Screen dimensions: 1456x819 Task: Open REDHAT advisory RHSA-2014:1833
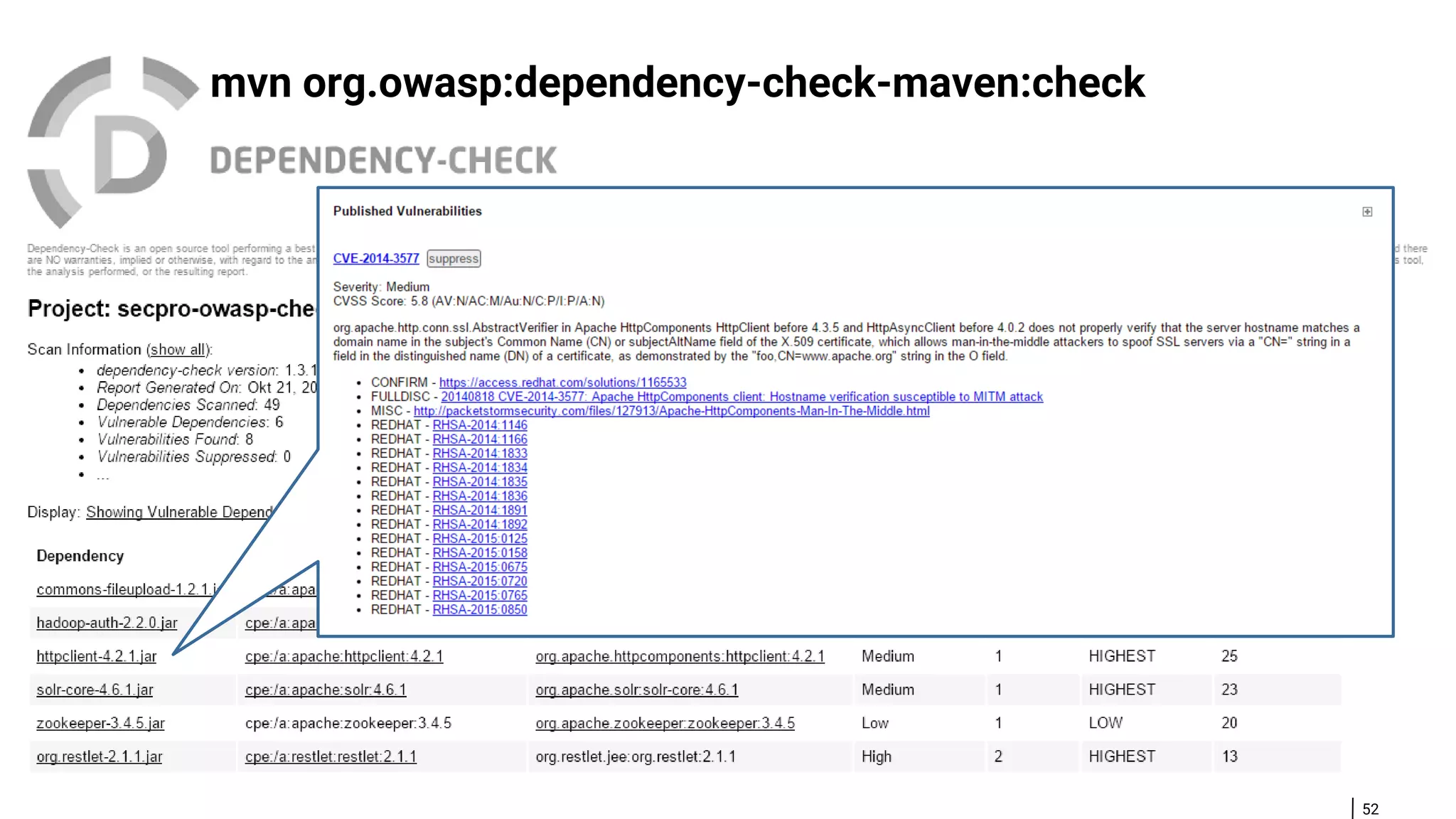[480, 454]
